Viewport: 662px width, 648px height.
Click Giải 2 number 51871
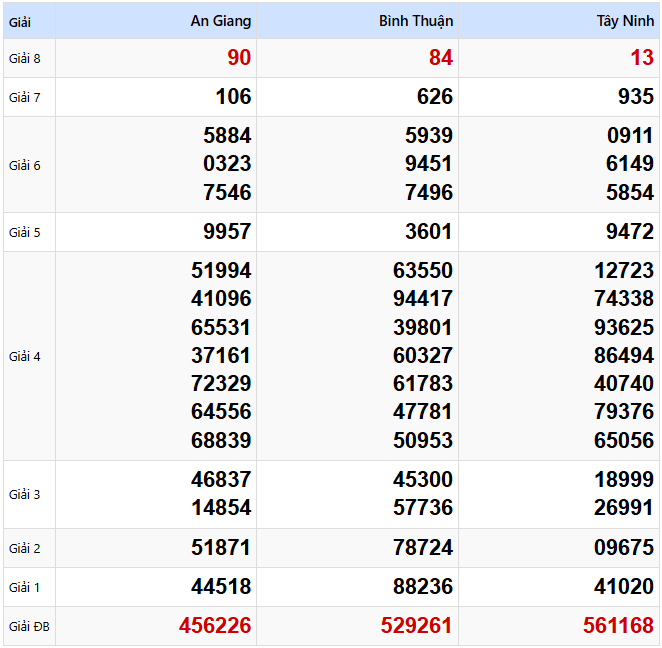click(221, 548)
